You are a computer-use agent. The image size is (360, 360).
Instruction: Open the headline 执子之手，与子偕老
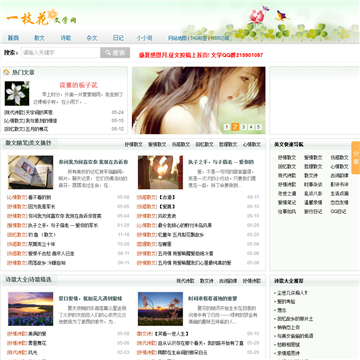coord(221,162)
